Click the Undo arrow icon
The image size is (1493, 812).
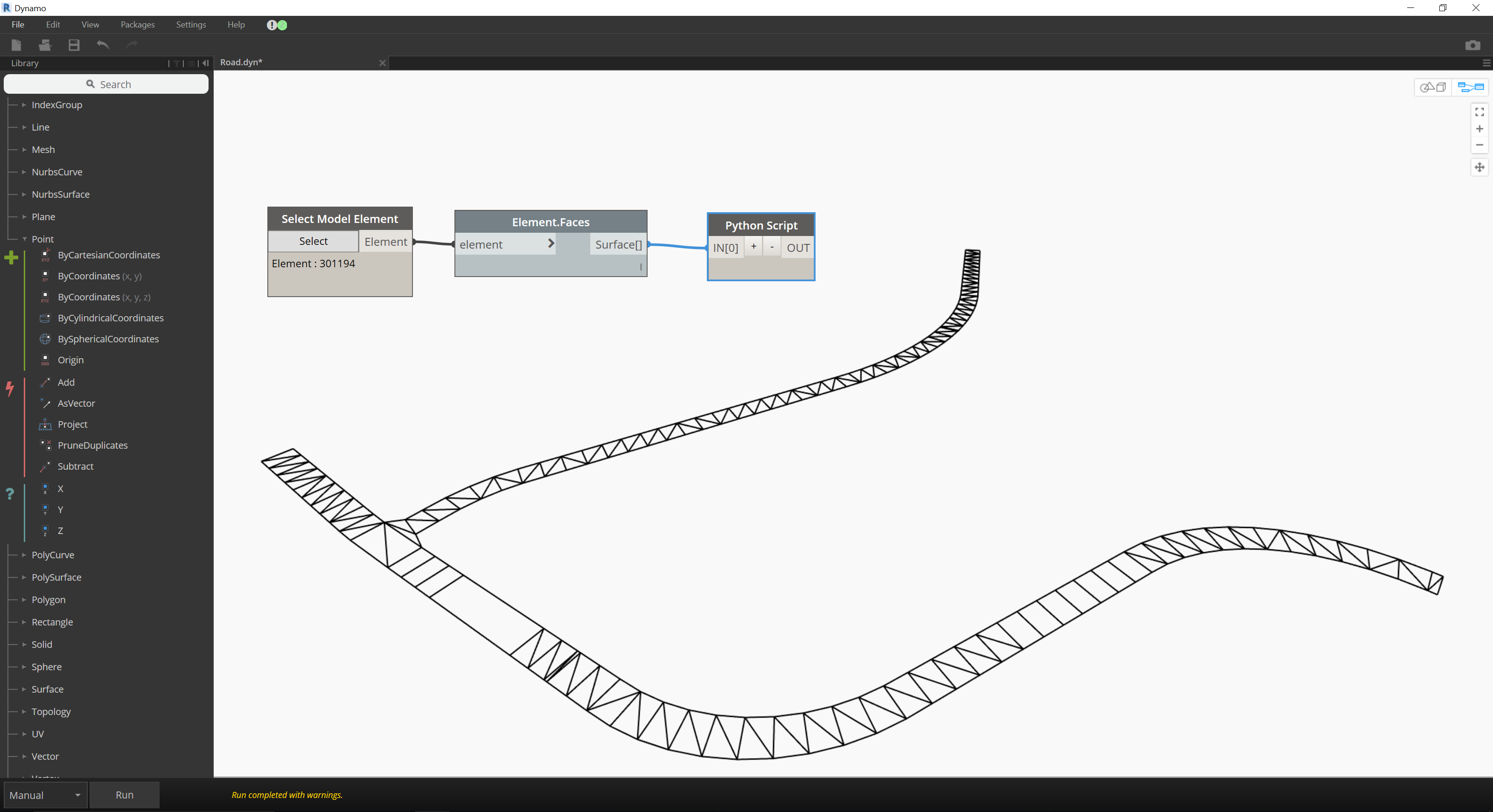103,45
